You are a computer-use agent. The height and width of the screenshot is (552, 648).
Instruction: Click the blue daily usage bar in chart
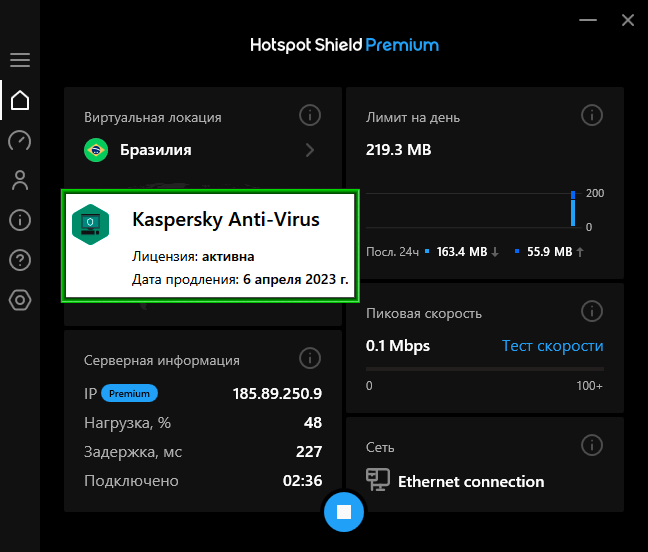(x=573, y=209)
